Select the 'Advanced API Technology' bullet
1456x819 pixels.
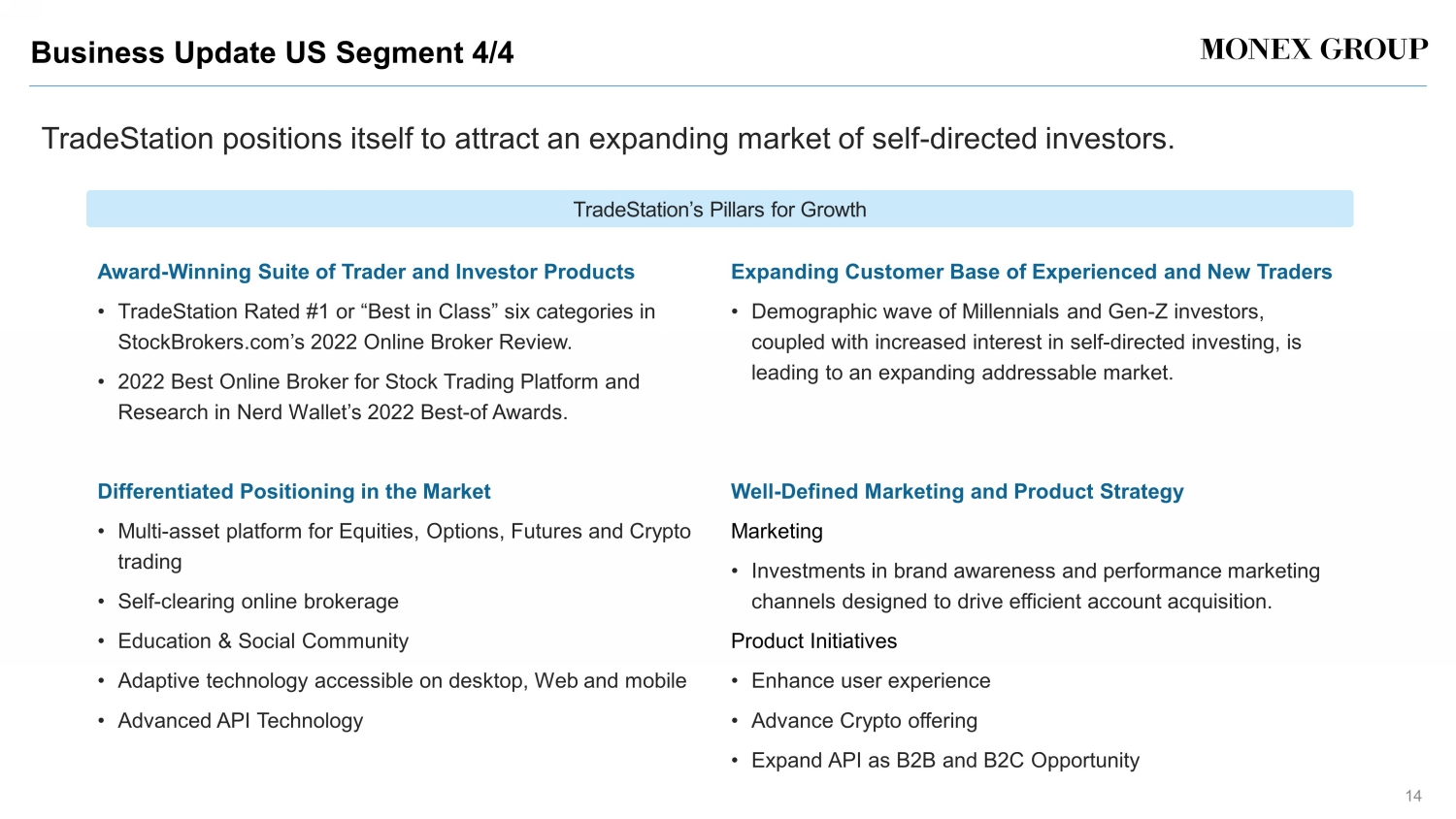[x=241, y=721]
